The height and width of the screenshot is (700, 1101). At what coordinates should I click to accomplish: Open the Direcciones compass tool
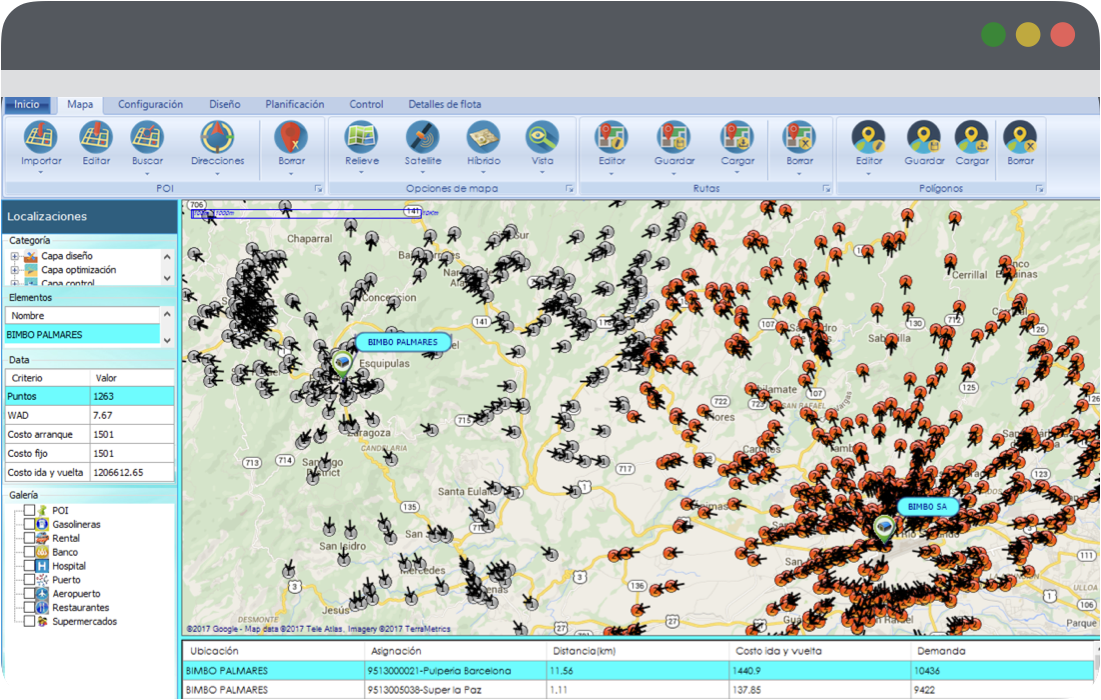point(217,138)
